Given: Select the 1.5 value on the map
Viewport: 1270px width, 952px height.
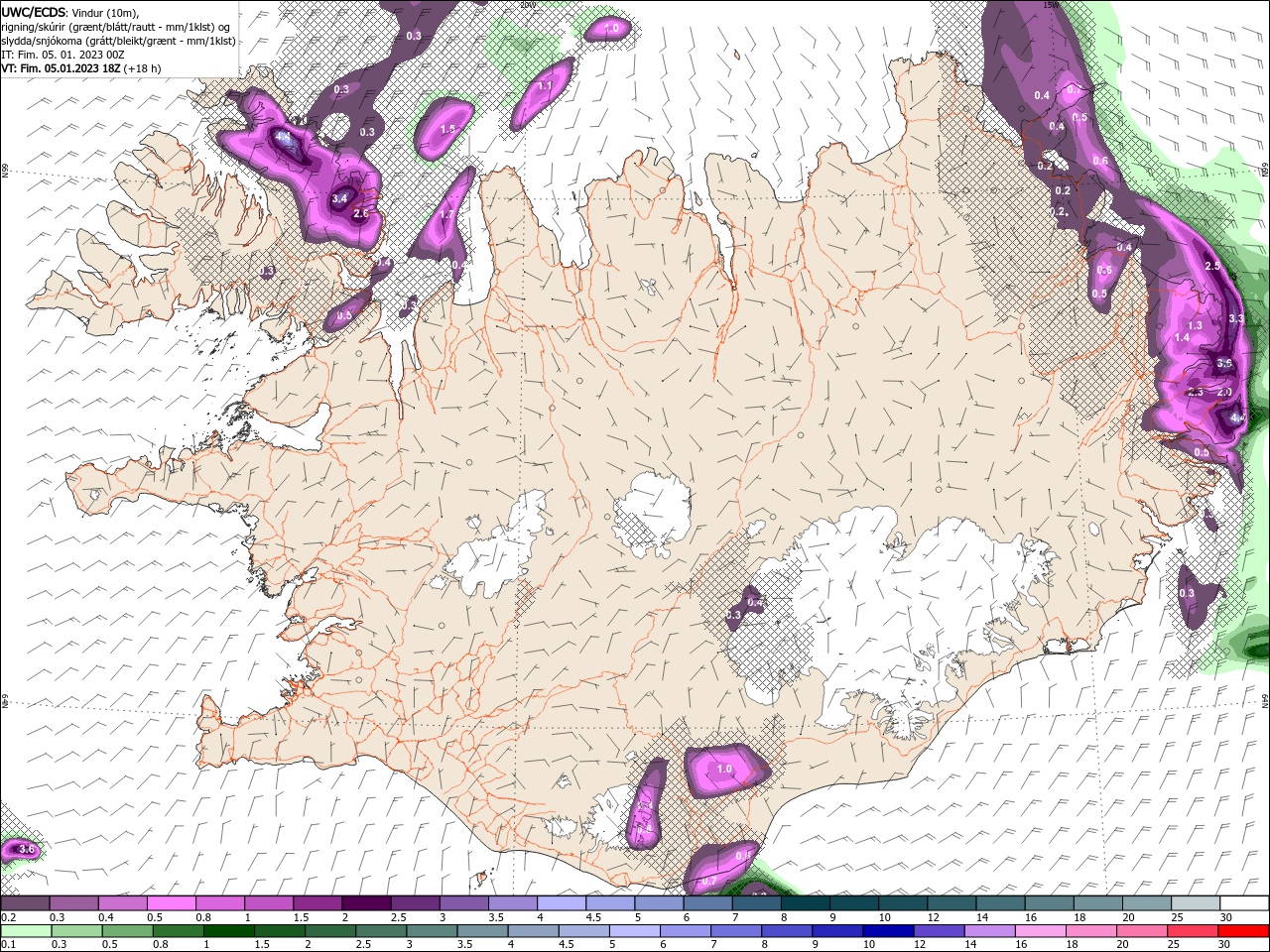Looking at the screenshot, I should point(447,129).
